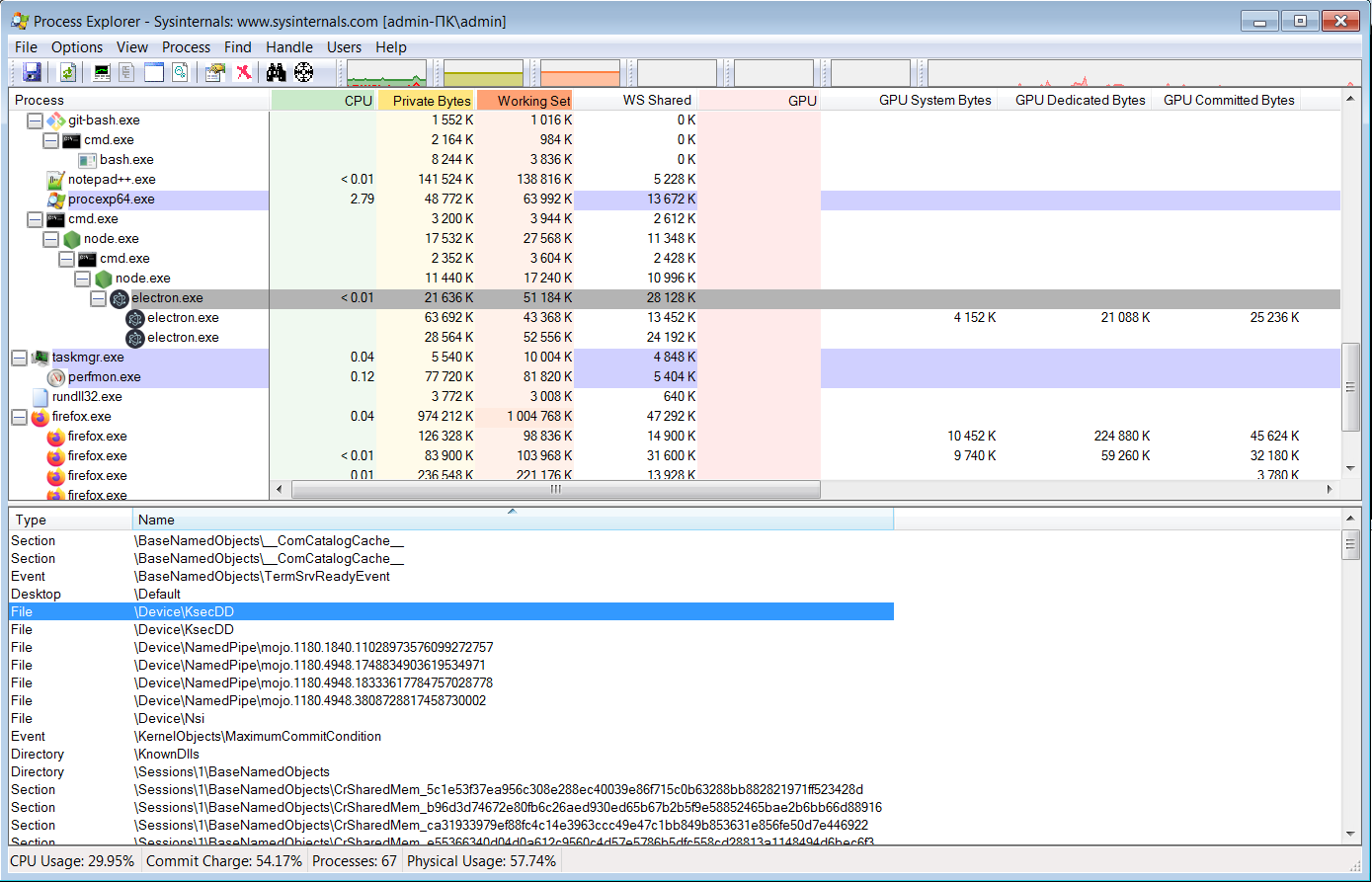Click the View Handles/DLLs toolbar icon

180,72
